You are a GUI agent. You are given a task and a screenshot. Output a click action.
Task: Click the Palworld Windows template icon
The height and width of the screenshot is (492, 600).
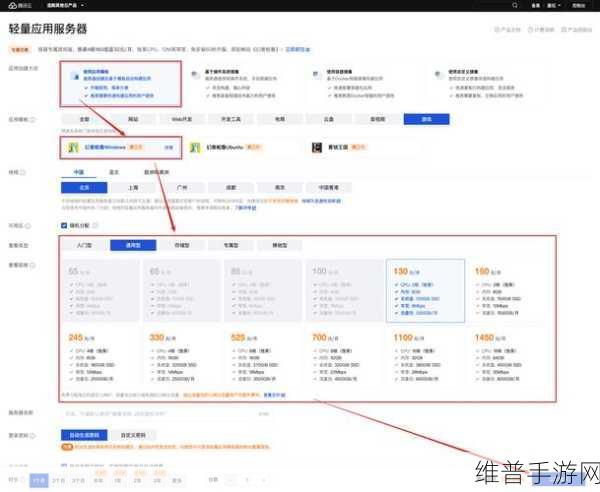[x=73, y=147]
